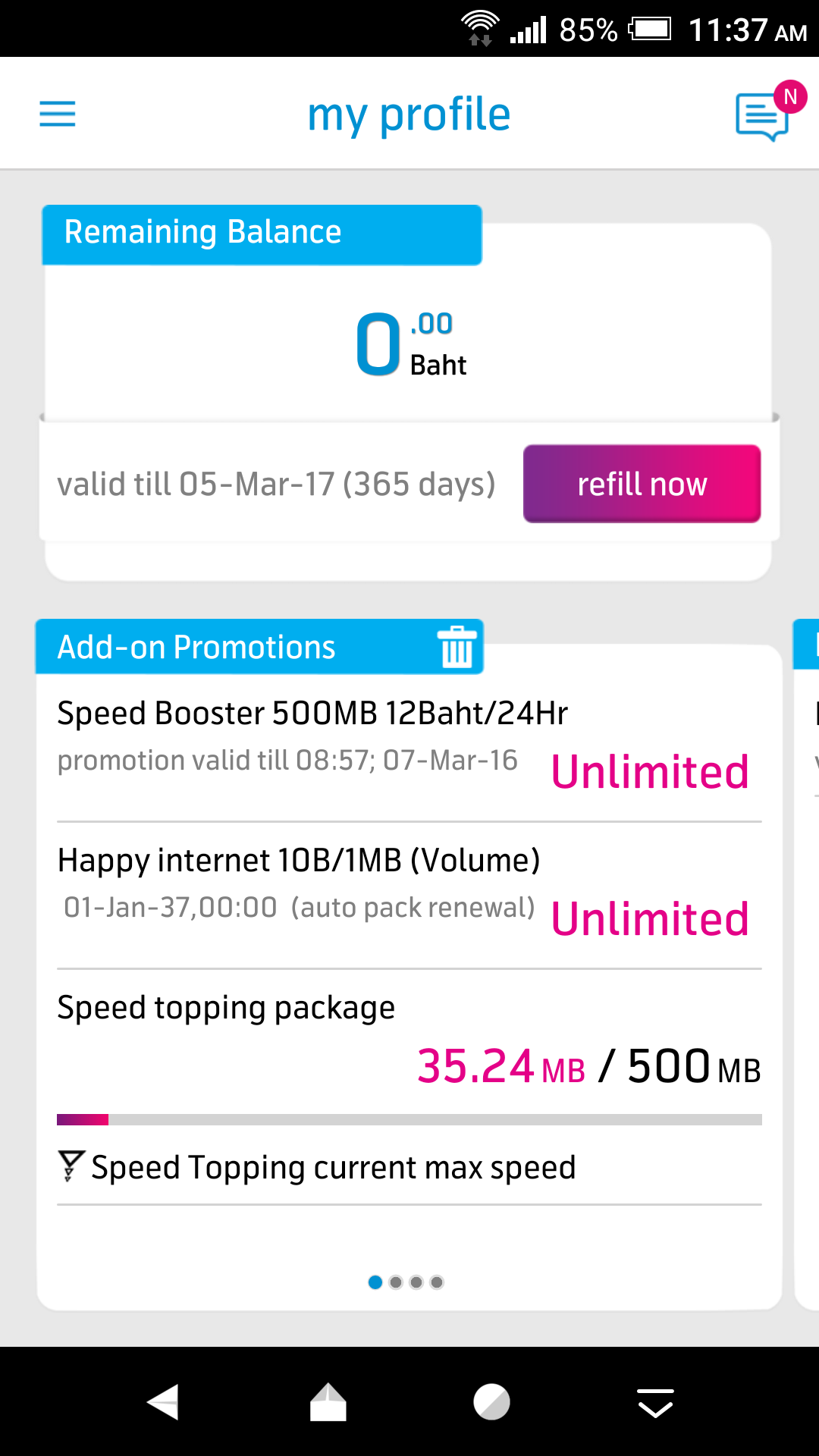Tap the Speed Topping funnel icon
The height and width of the screenshot is (1456, 819).
[x=71, y=1166]
